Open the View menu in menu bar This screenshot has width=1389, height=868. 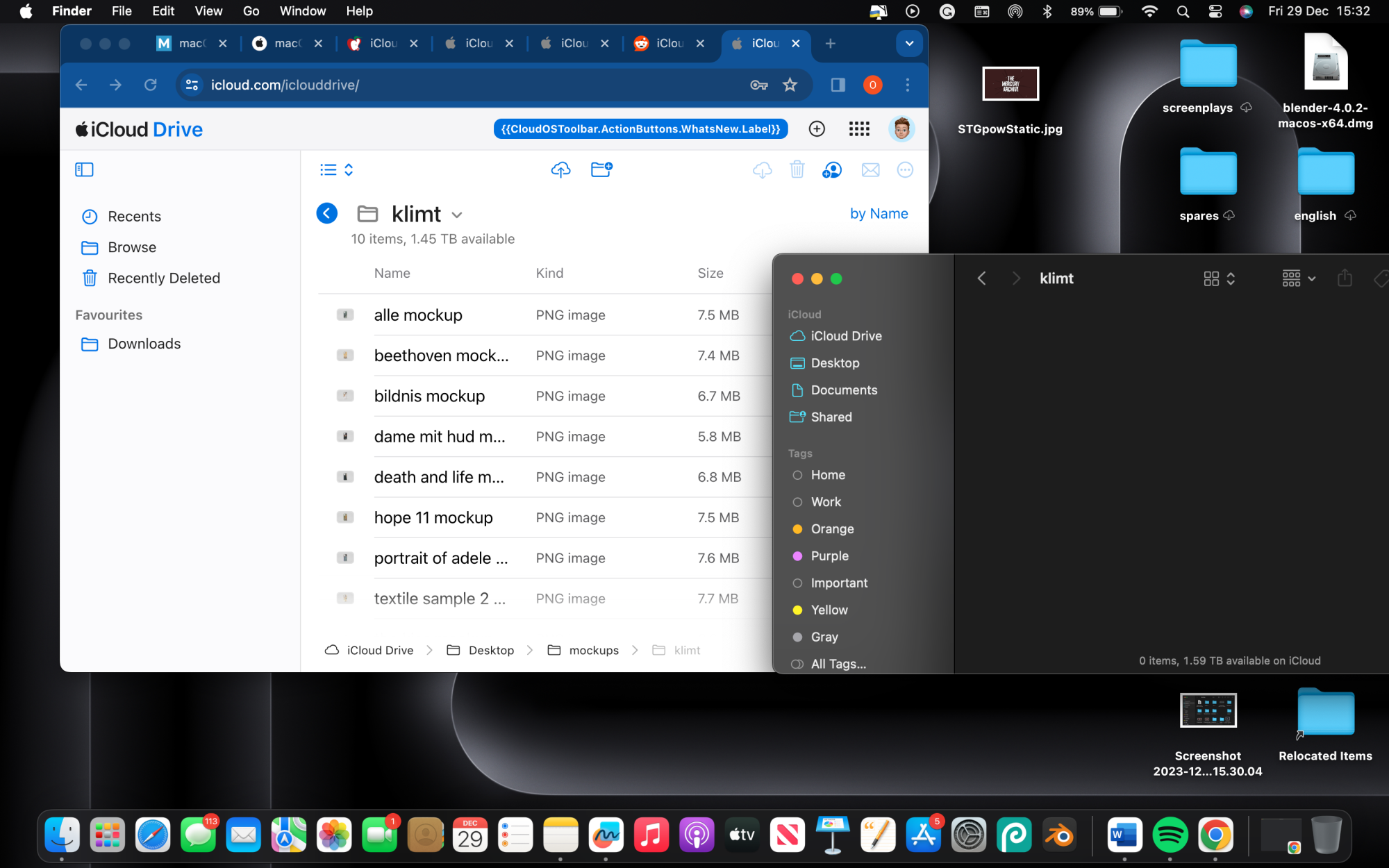coord(208,11)
